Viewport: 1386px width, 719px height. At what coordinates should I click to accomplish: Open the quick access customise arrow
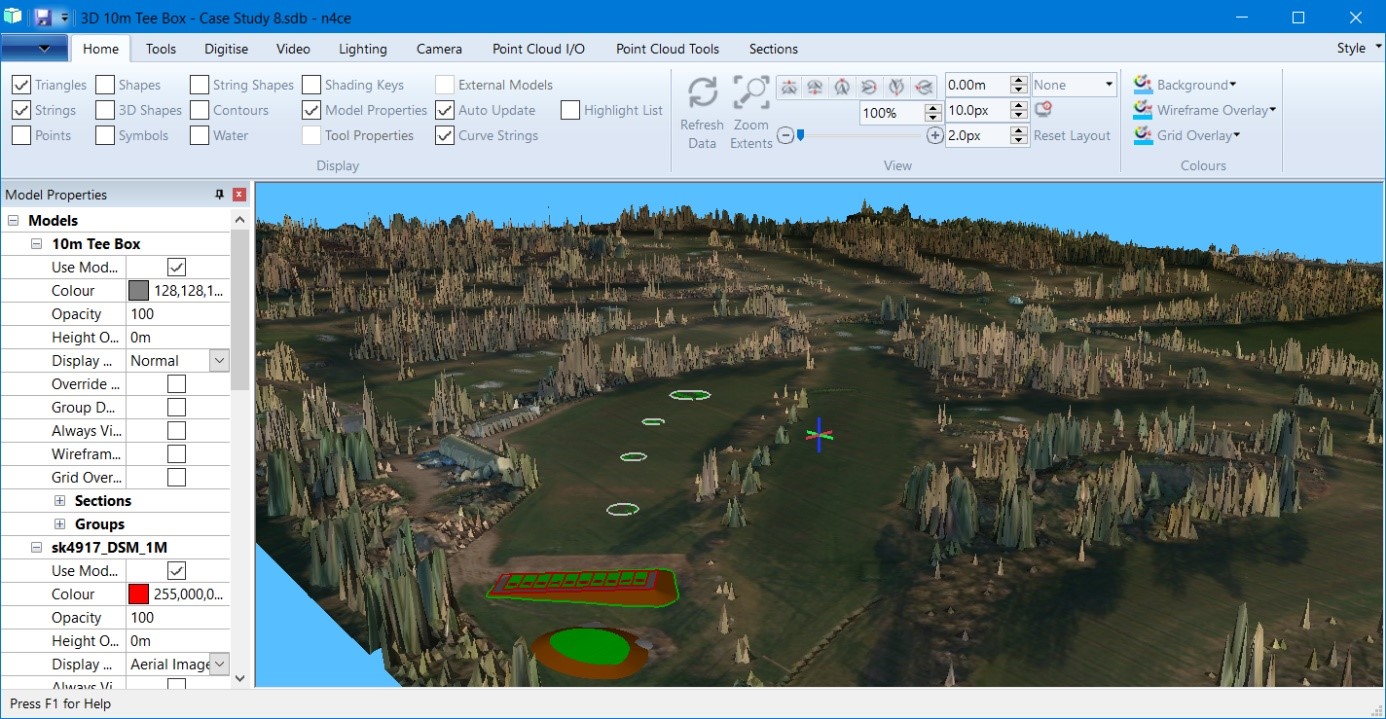(64, 18)
